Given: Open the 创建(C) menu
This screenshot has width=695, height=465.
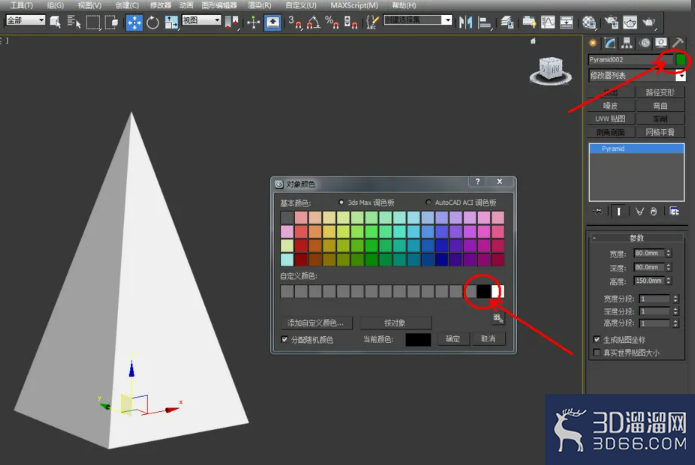Looking at the screenshot, I should tap(127, 5).
